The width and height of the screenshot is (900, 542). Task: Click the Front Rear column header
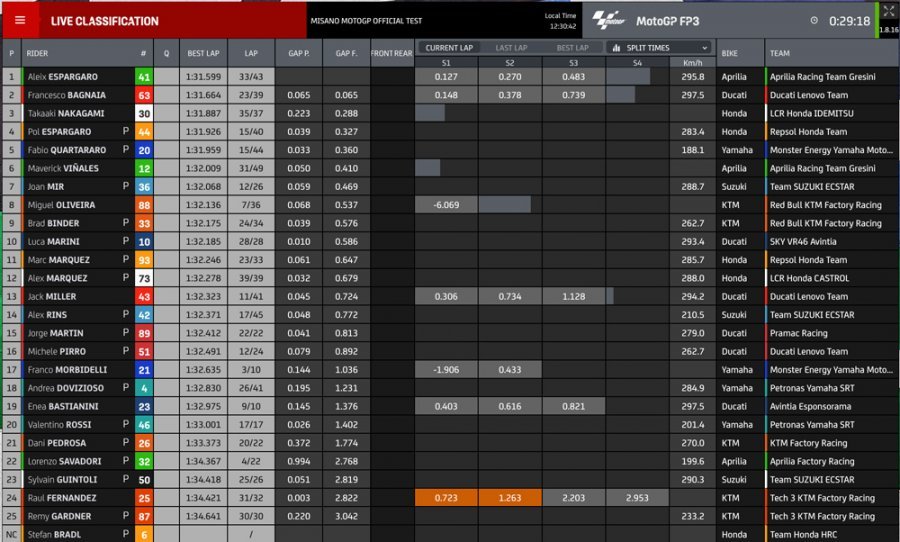coord(391,53)
